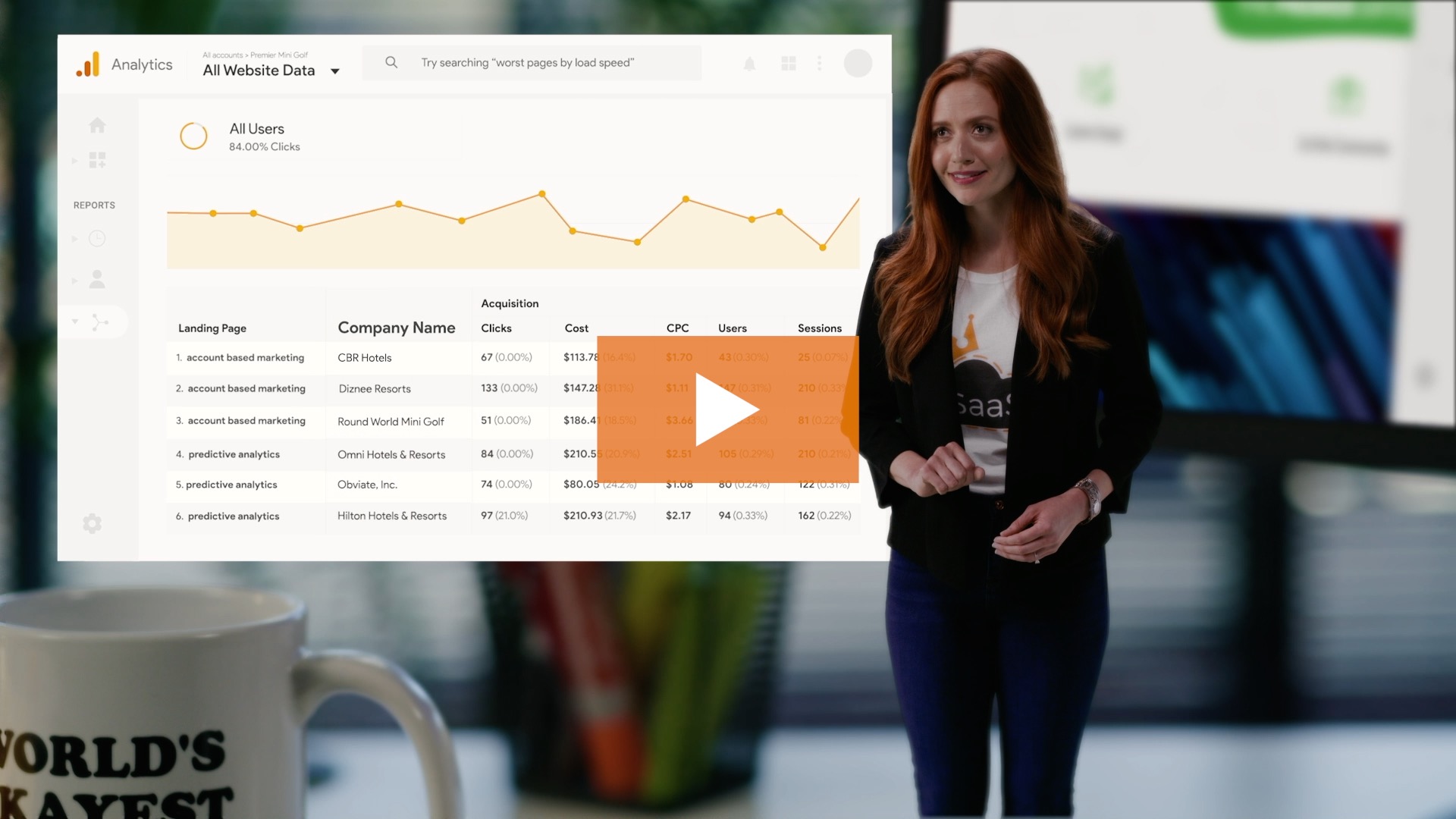Screen dimensions: 1456x819
Task: Click the Analytics home icon
Action: [96, 124]
